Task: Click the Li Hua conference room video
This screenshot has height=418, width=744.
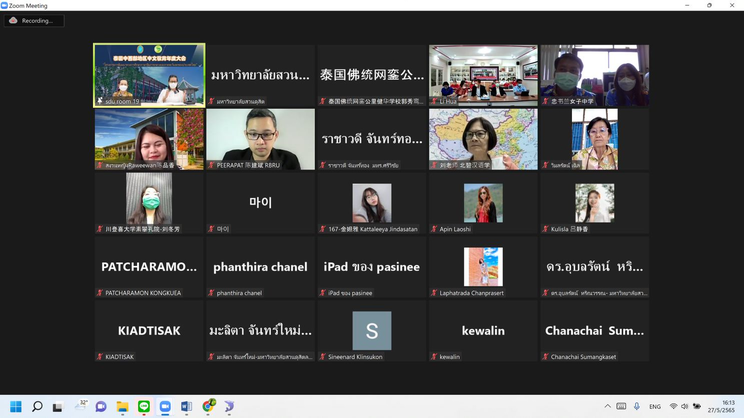Action: tap(483, 75)
